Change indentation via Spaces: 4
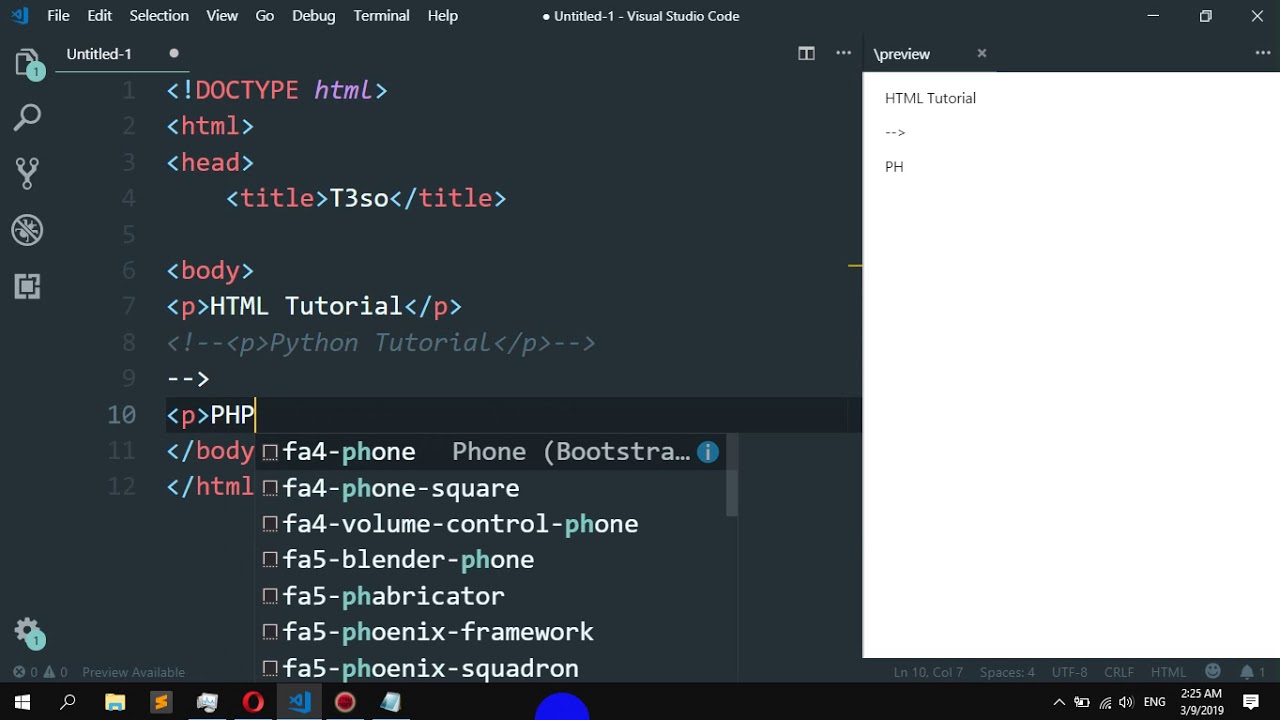This screenshot has width=1280, height=720. pos(1007,672)
